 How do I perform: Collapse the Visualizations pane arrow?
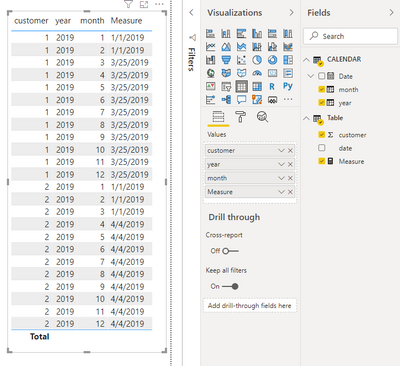point(291,13)
